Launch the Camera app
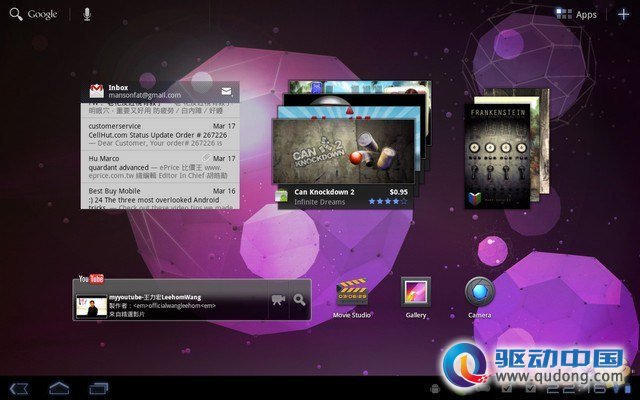Viewport: 640px width, 400px height. tap(480, 298)
